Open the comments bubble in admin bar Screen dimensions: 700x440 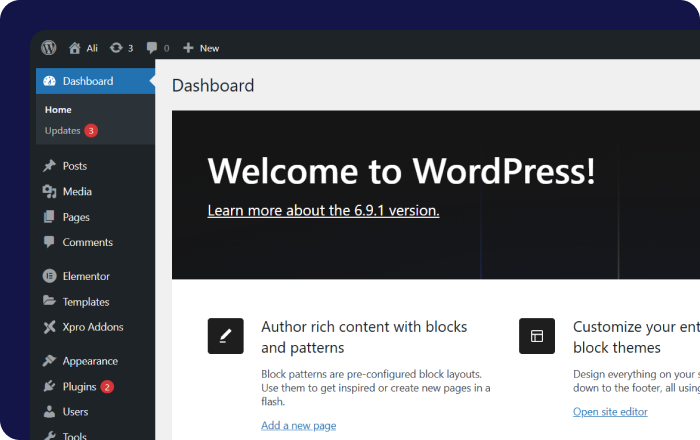pos(152,47)
